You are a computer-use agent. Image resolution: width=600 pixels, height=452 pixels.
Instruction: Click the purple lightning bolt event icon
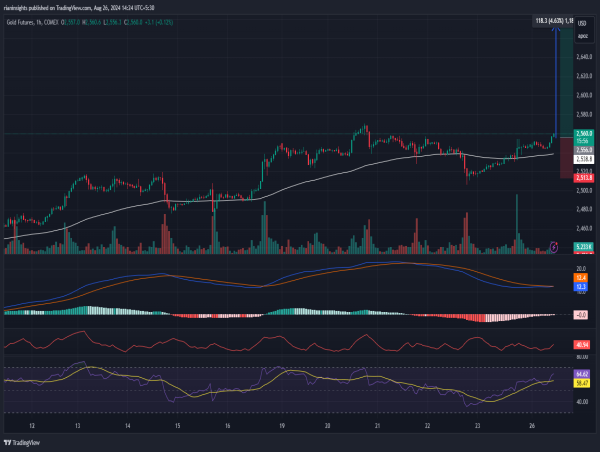[554, 247]
